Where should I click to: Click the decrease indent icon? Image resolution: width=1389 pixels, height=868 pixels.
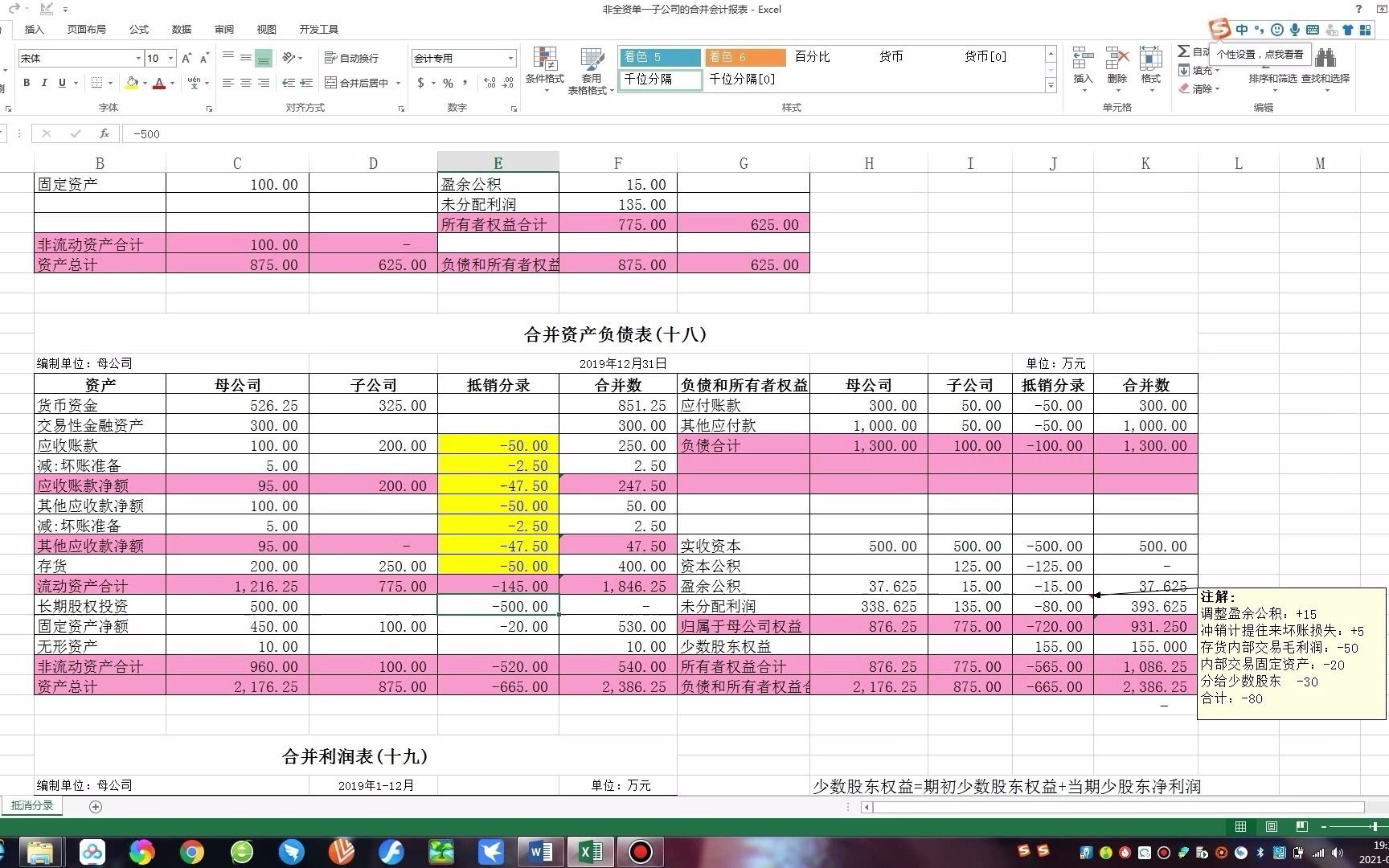(x=289, y=83)
